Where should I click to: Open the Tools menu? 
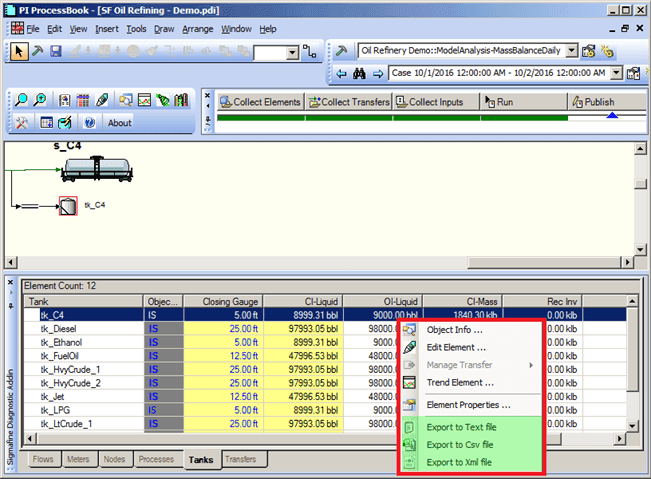click(x=136, y=29)
